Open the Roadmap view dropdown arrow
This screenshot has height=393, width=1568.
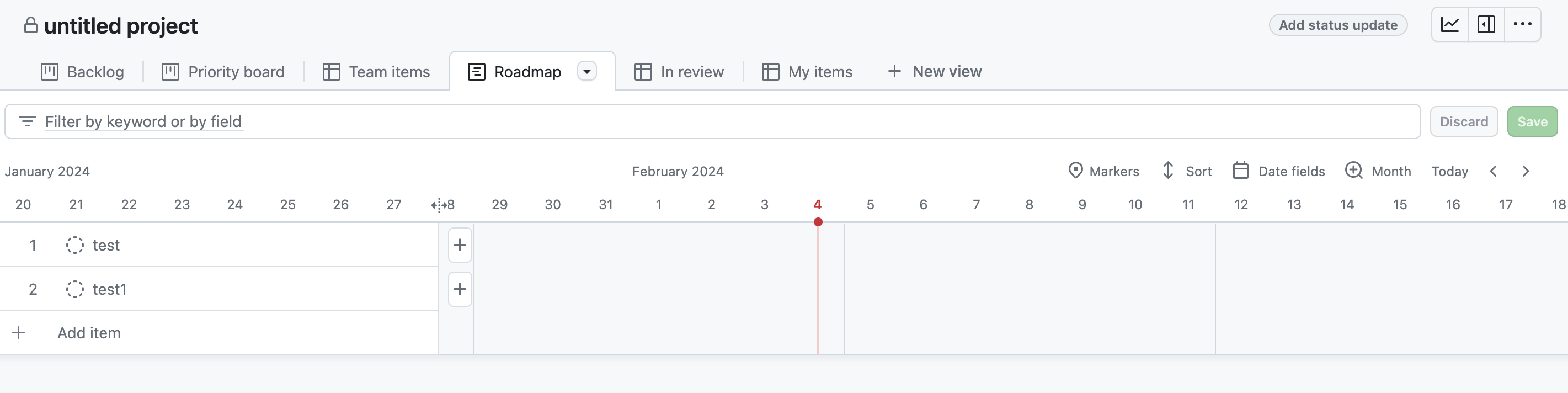click(586, 71)
